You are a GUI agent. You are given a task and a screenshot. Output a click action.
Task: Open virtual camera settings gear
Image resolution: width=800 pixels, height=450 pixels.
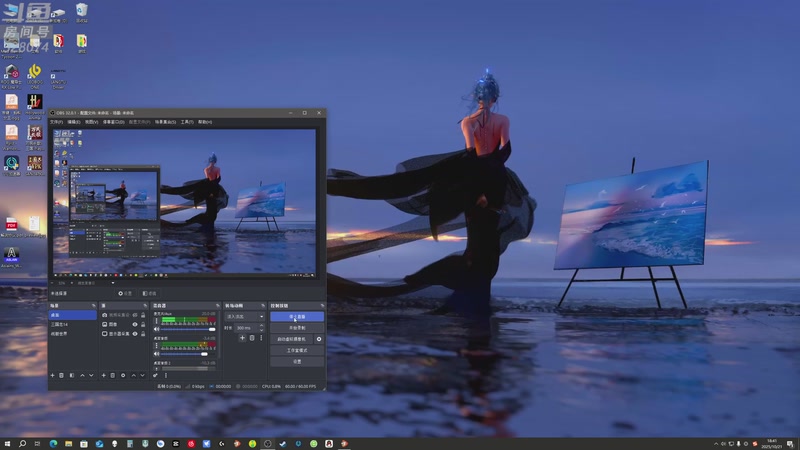pyautogui.click(x=319, y=339)
